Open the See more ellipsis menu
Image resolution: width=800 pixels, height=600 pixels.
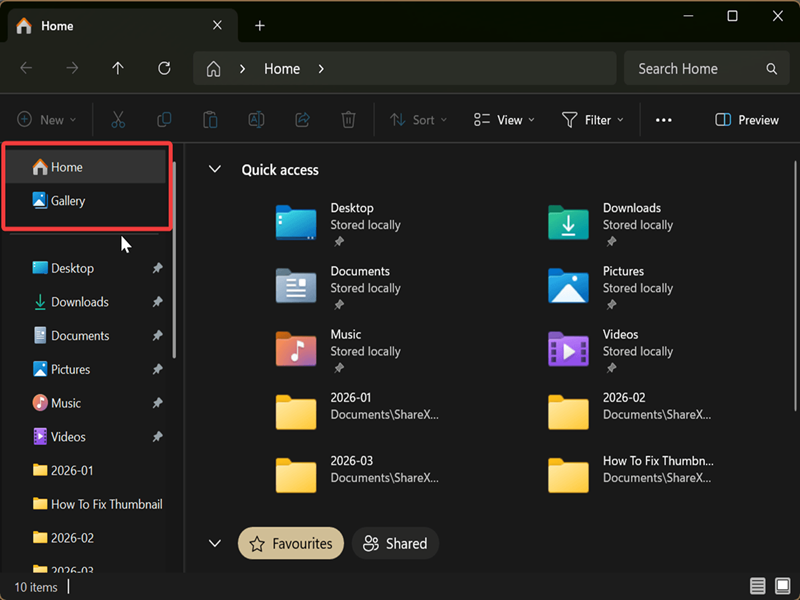pos(663,120)
